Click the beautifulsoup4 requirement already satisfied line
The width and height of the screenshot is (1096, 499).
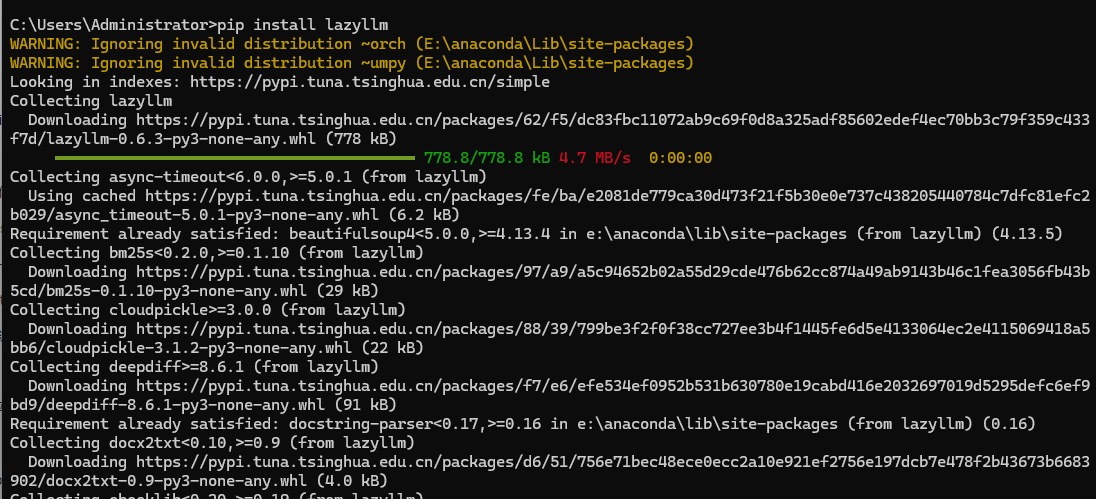tap(536, 233)
